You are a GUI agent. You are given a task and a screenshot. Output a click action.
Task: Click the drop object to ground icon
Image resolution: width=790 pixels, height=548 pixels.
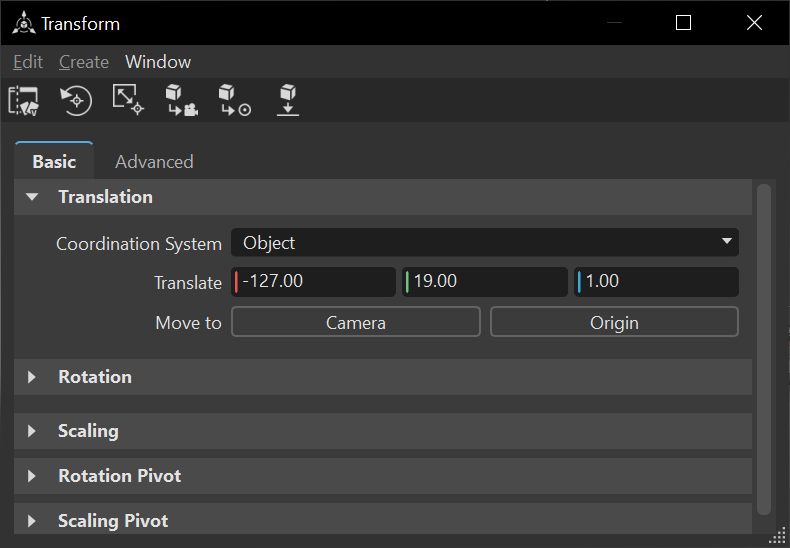(288, 100)
